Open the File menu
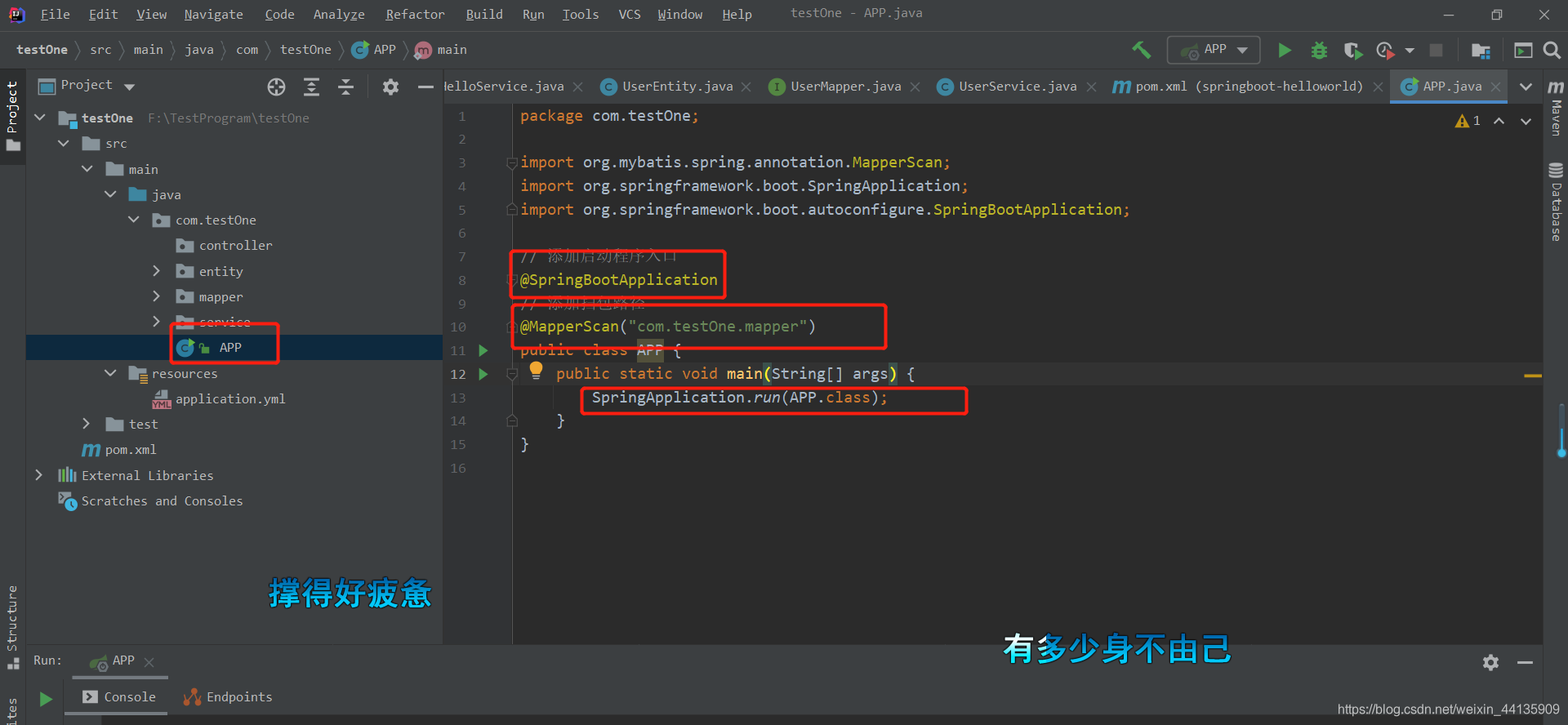The width and height of the screenshot is (1568, 725). pyautogui.click(x=55, y=14)
